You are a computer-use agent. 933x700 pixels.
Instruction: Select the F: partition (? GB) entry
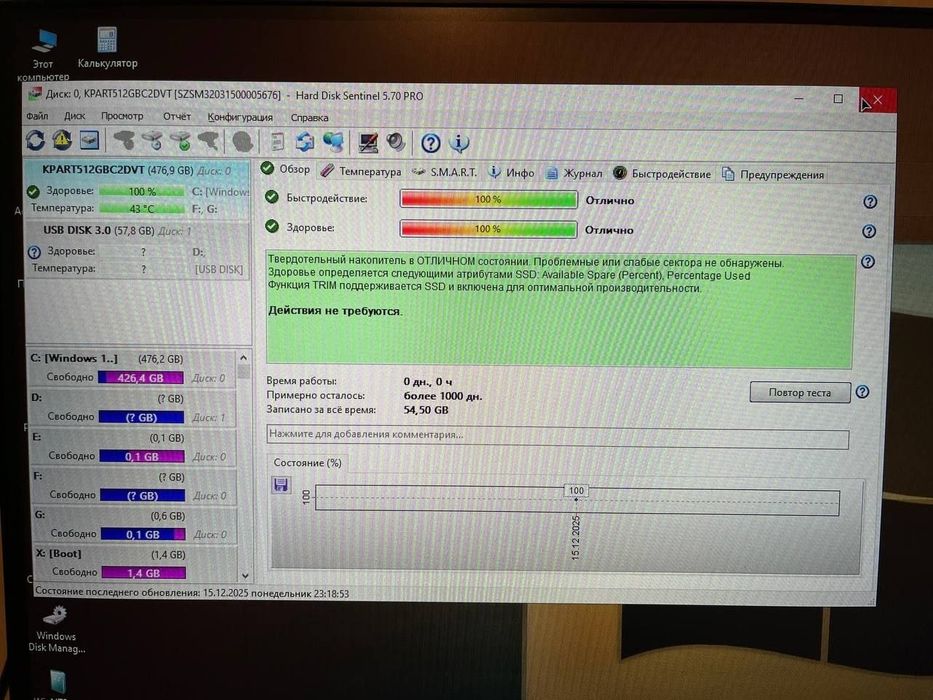pyautogui.click(x=133, y=486)
